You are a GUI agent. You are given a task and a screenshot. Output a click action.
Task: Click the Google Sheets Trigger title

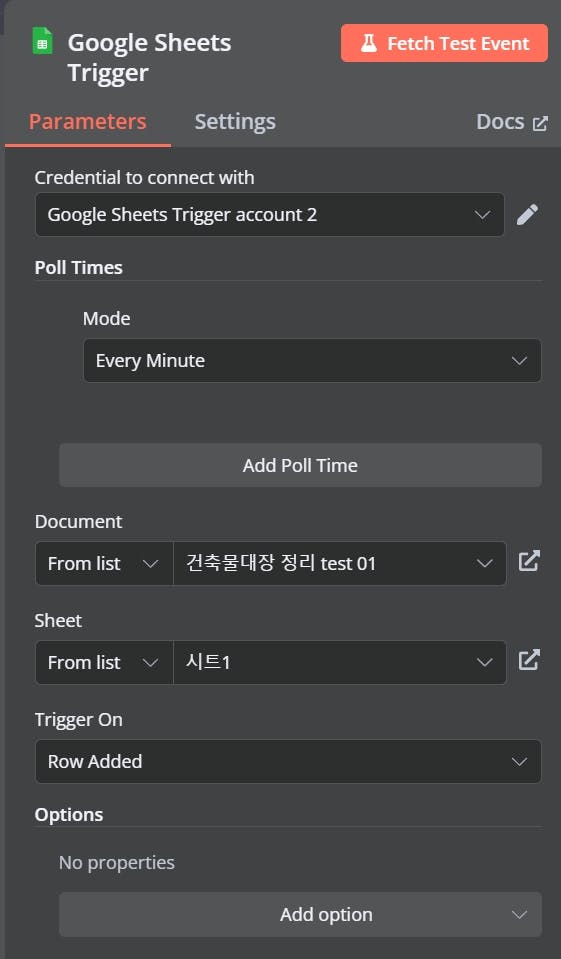tap(149, 57)
